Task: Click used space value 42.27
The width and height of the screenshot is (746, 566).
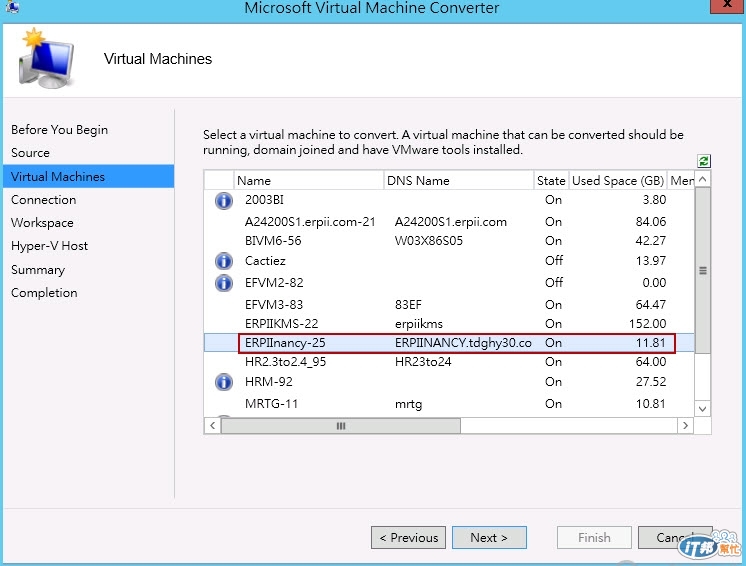Action: click(x=651, y=241)
